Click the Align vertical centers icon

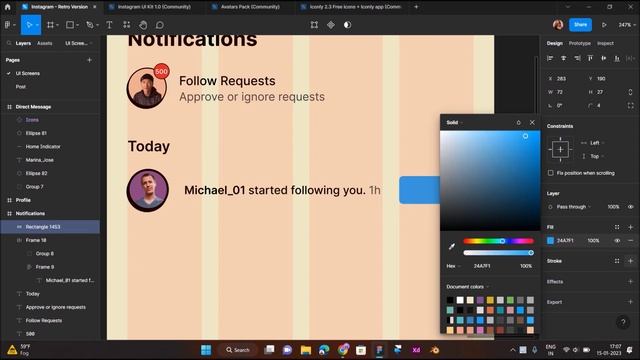pos(604,58)
